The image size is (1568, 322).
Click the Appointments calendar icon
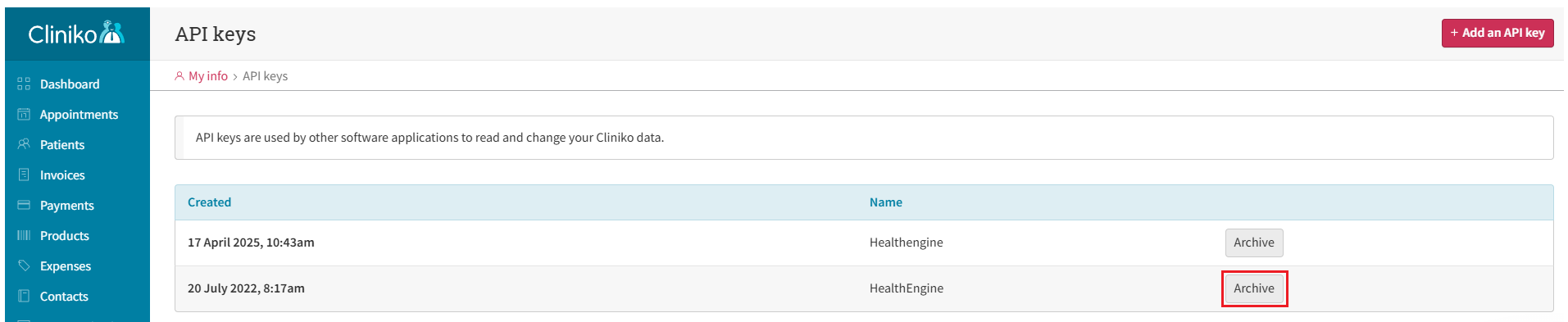coord(24,114)
